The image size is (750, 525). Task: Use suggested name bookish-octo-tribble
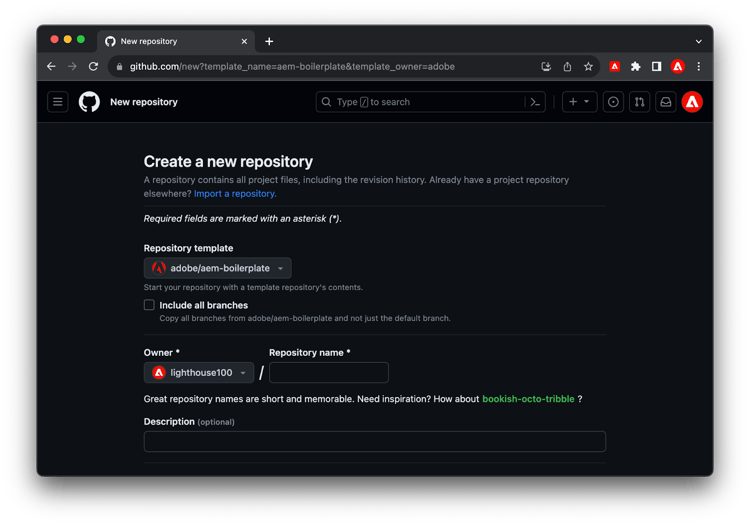(528, 399)
